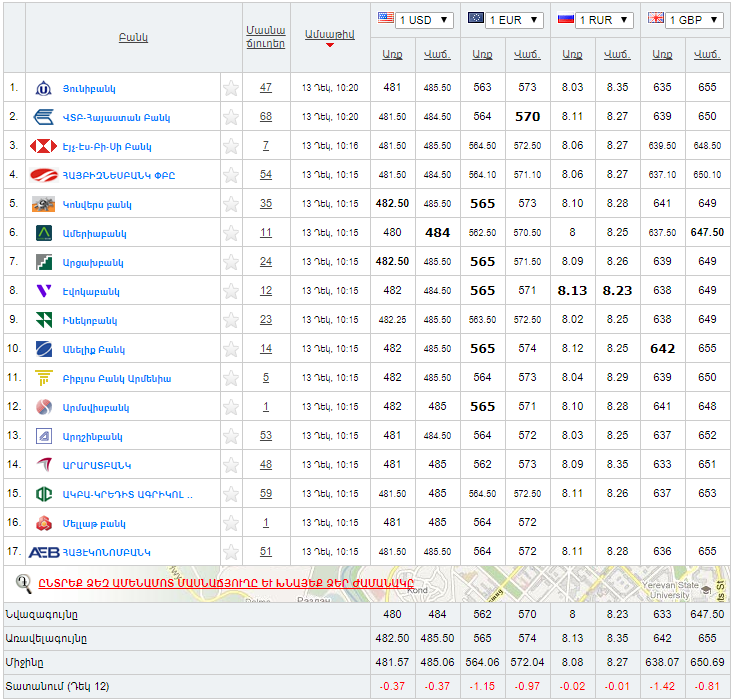The height and width of the screenshot is (700, 734).
Task: Toggle favorite star in row 14
Action: pos(231,465)
